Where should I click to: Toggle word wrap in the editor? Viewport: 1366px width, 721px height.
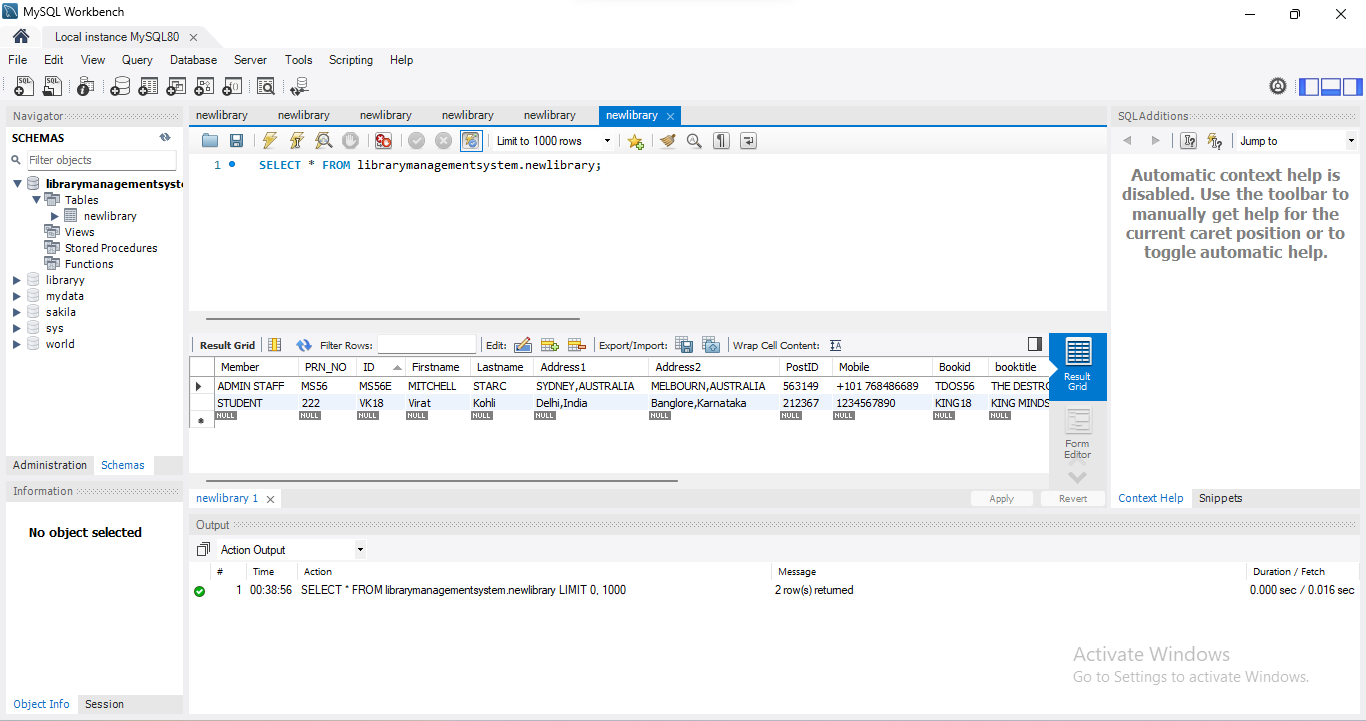point(748,141)
